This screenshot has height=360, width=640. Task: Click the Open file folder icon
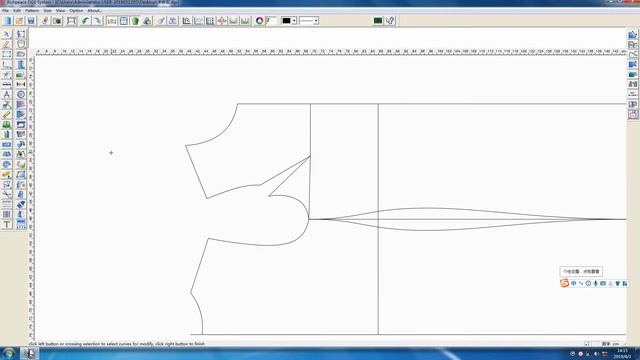tap(19, 20)
